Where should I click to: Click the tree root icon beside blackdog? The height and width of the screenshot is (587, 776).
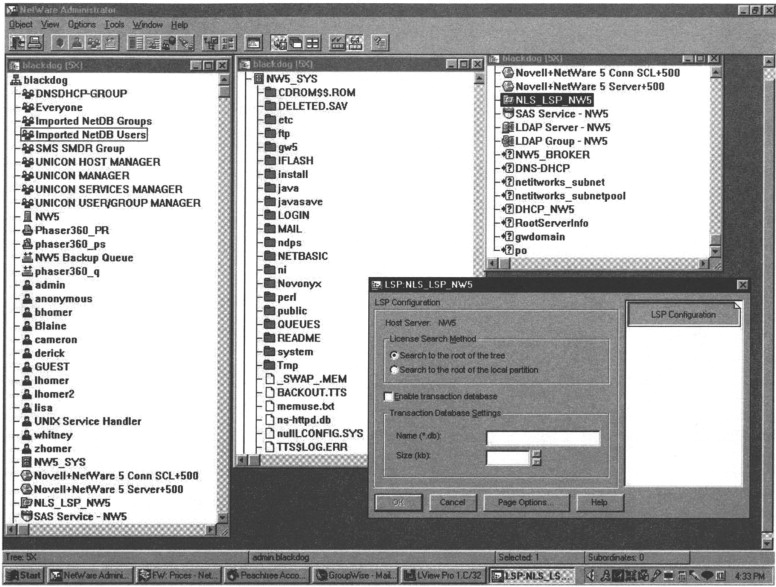16,80
